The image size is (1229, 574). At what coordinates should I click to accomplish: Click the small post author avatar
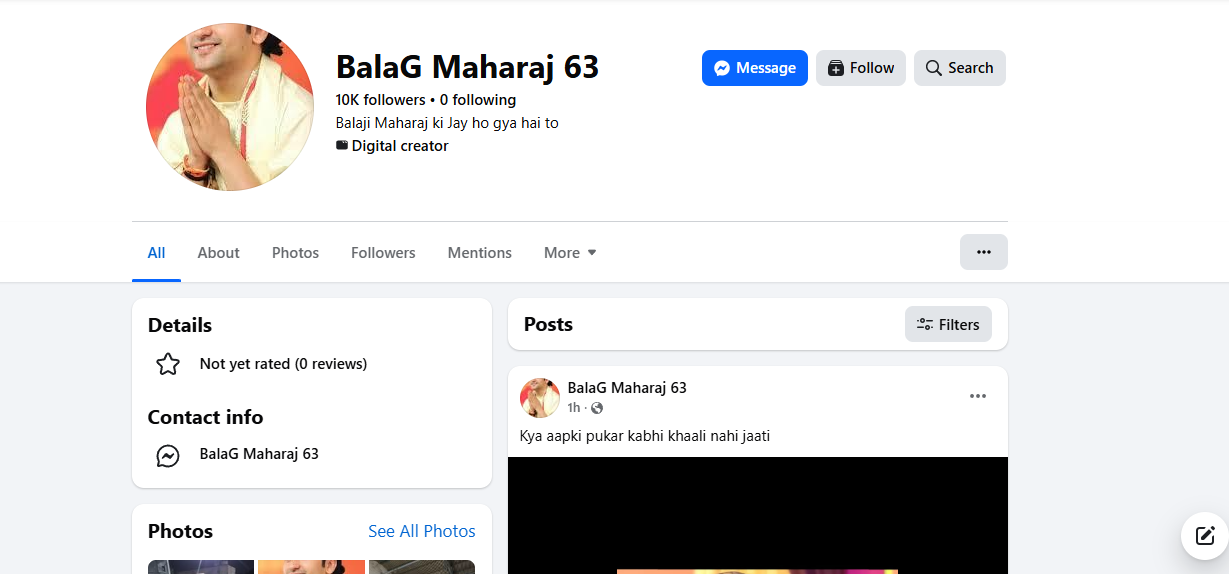pos(539,397)
